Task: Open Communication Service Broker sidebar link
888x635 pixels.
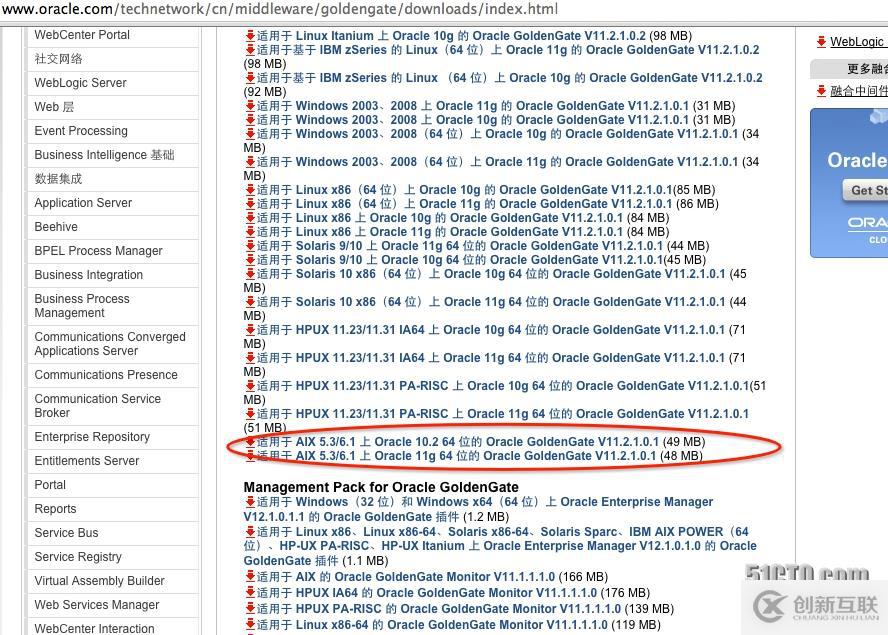Action: (97, 406)
